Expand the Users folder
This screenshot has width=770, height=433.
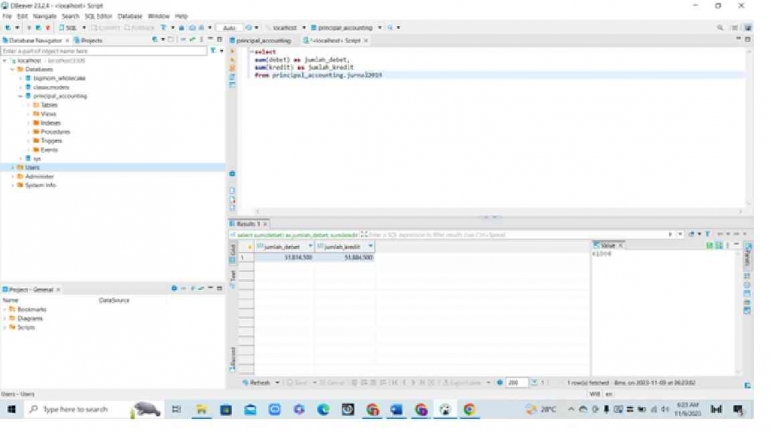(x=13, y=168)
